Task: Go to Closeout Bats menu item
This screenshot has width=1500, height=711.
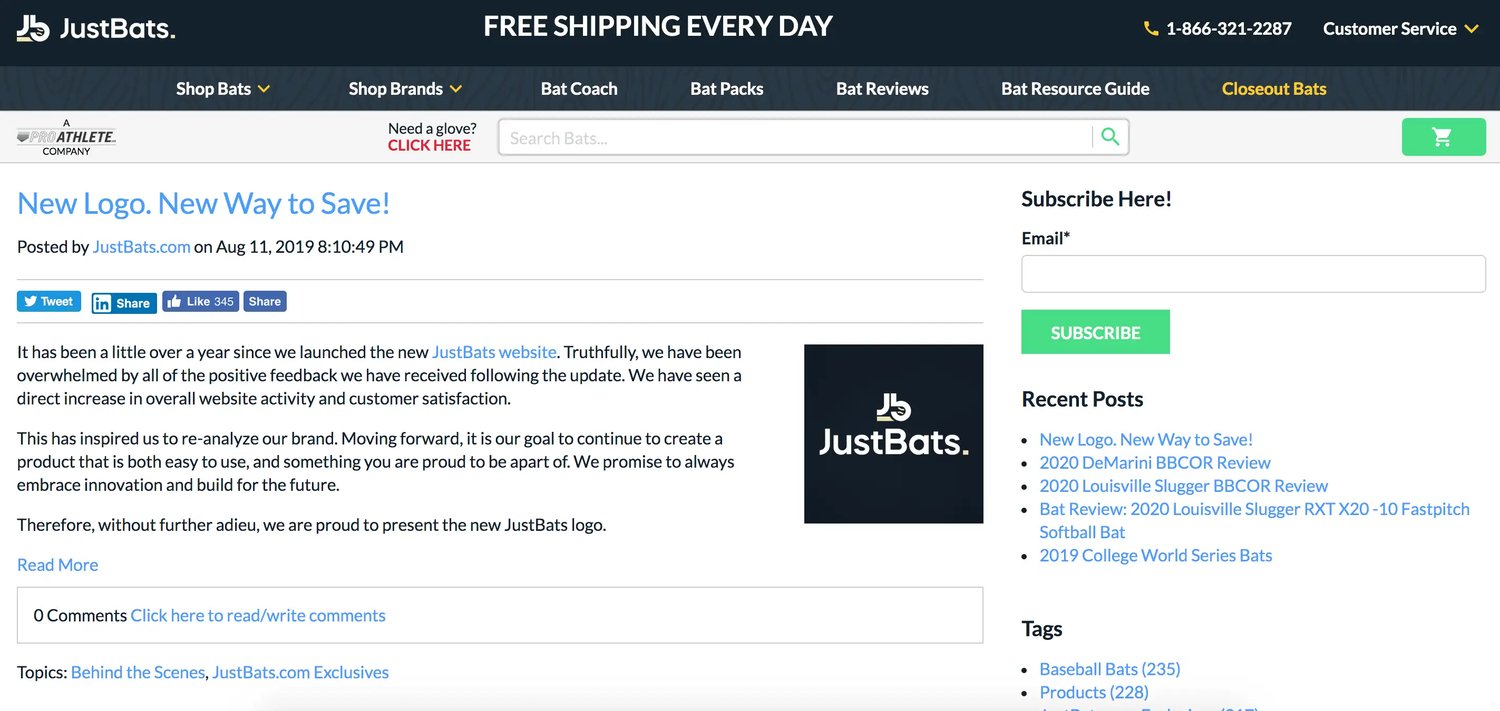Action: [x=1274, y=89]
